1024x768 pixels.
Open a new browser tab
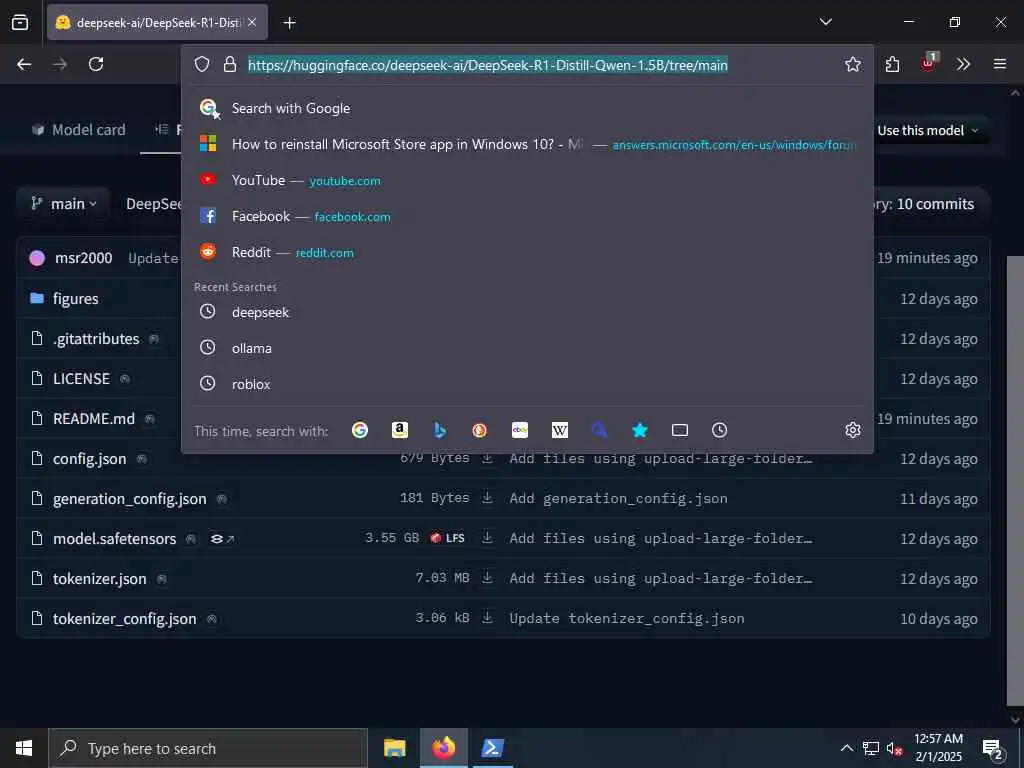click(290, 23)
